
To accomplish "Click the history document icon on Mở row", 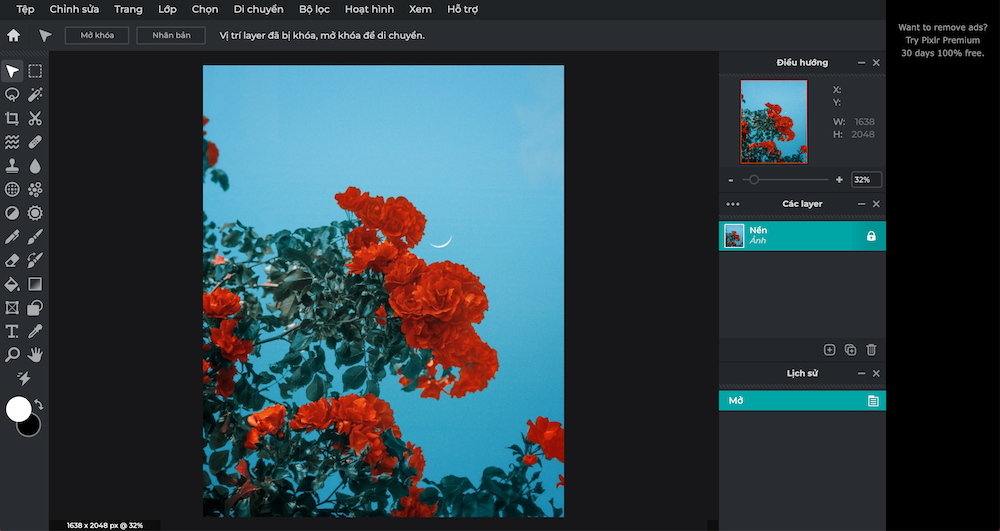I will [873, 401].
